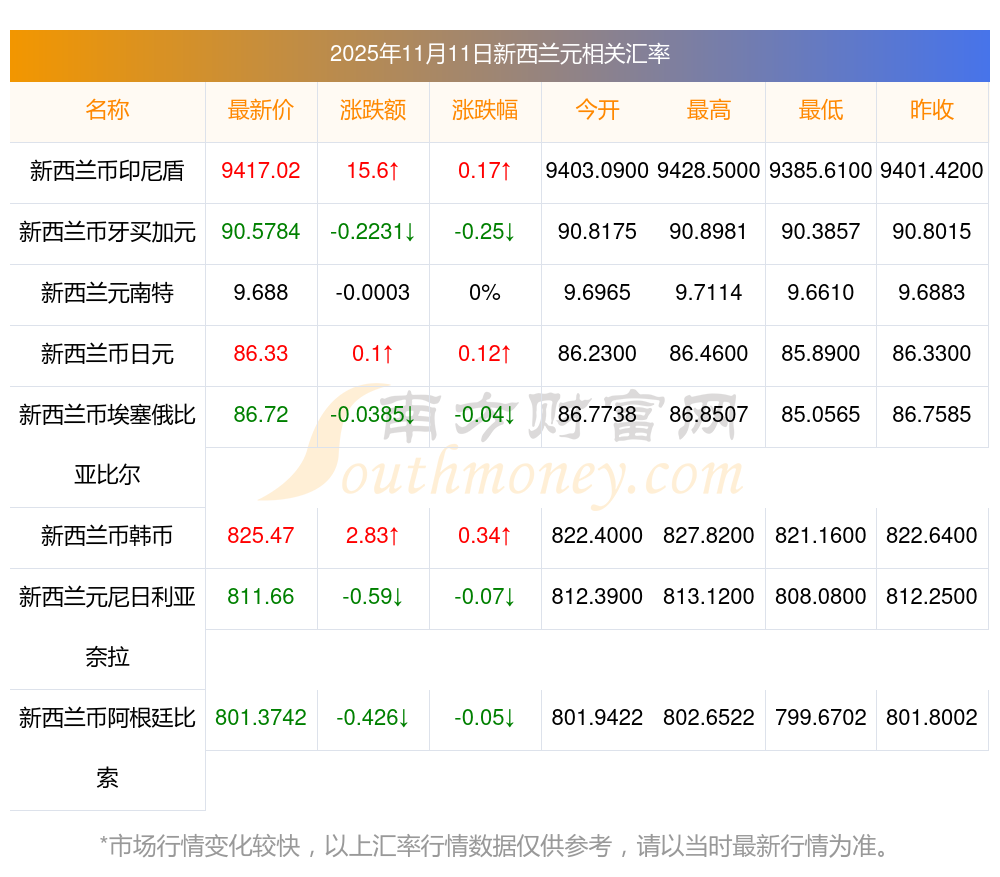This screenshot has width=1000, height=877.
Task: Click the 15.6↑ change amount cell
Action: [x=373, y=171]
